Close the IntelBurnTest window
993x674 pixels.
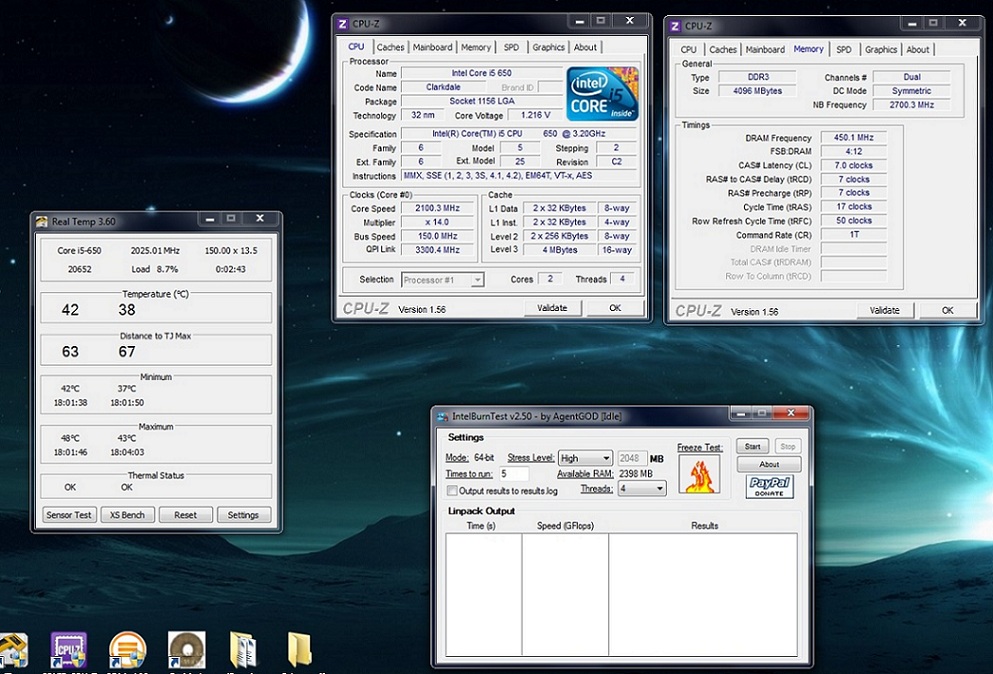791,413
